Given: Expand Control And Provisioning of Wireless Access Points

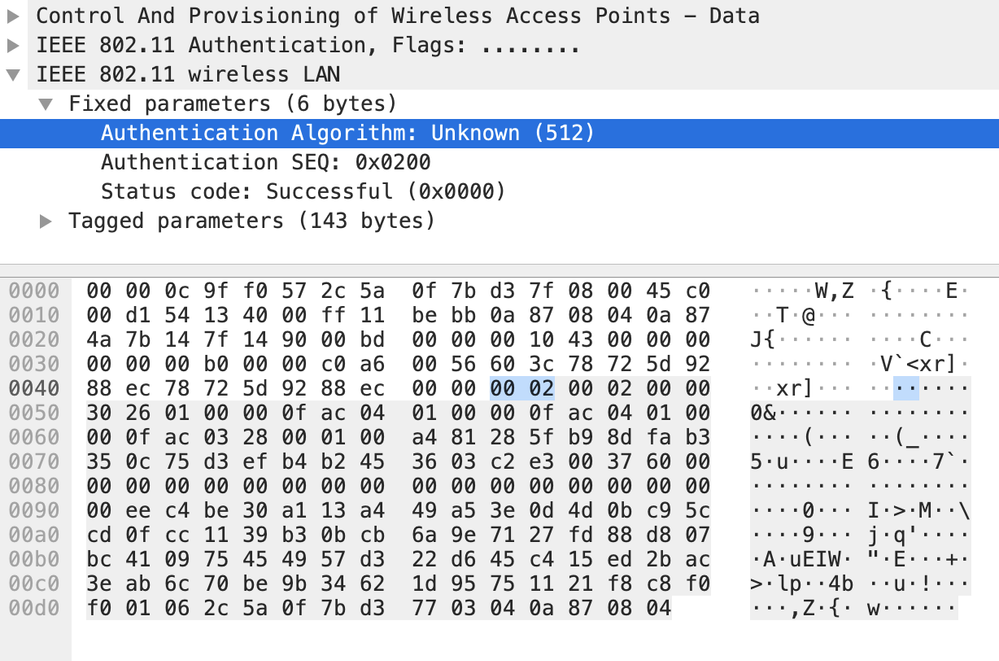Looking at the screenshot, I should (x=13, y=16).
